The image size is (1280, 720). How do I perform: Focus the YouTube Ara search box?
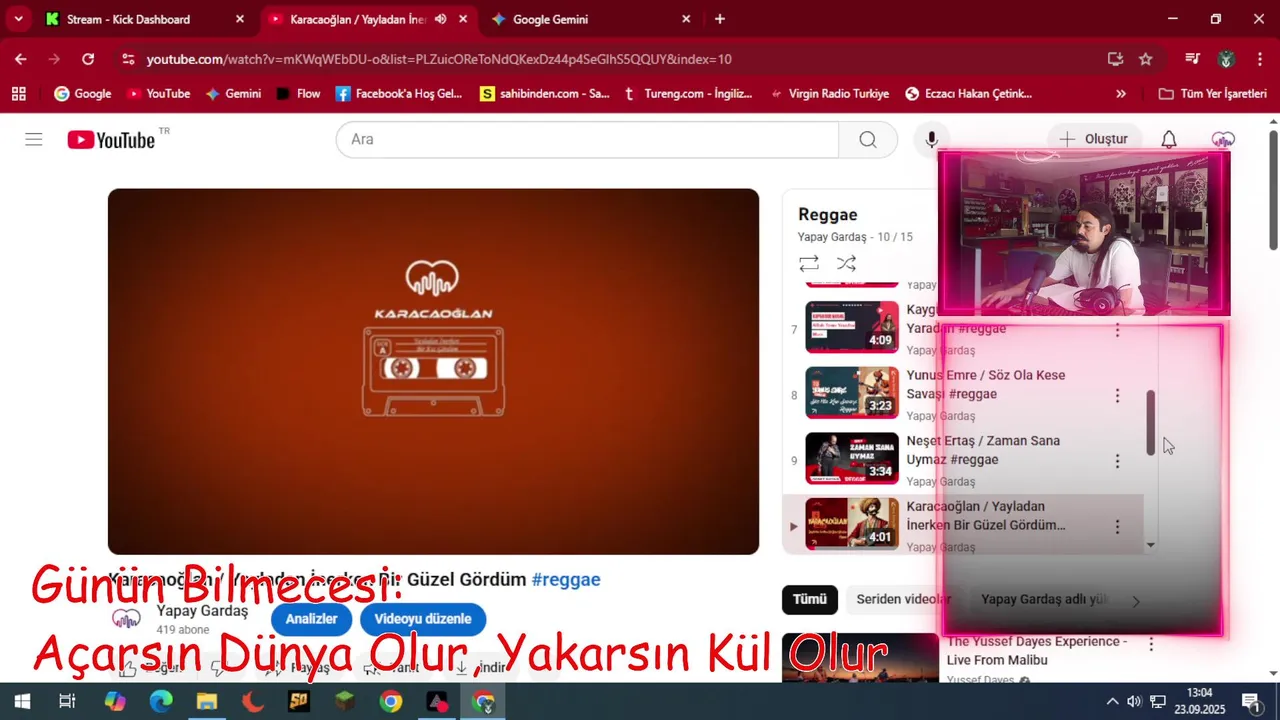click(587, 139)
